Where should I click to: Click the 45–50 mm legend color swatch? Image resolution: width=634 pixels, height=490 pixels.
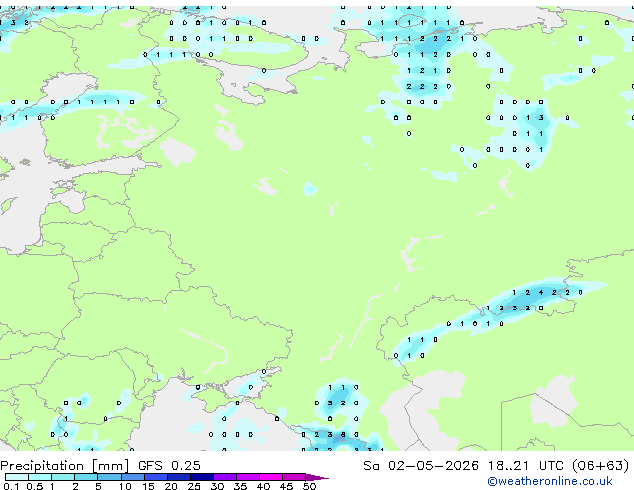[x=294, y=477]
